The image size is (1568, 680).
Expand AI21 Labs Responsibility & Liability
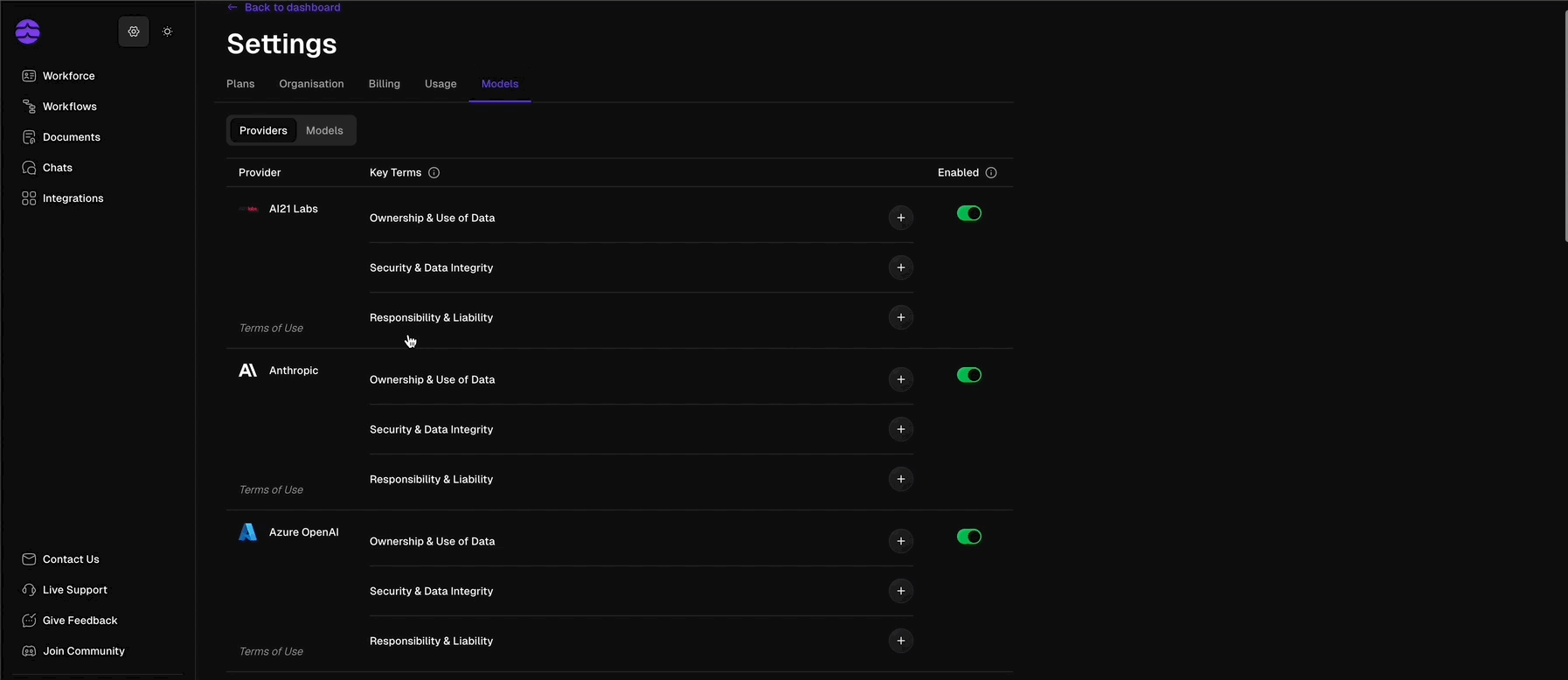pos(901,317)
